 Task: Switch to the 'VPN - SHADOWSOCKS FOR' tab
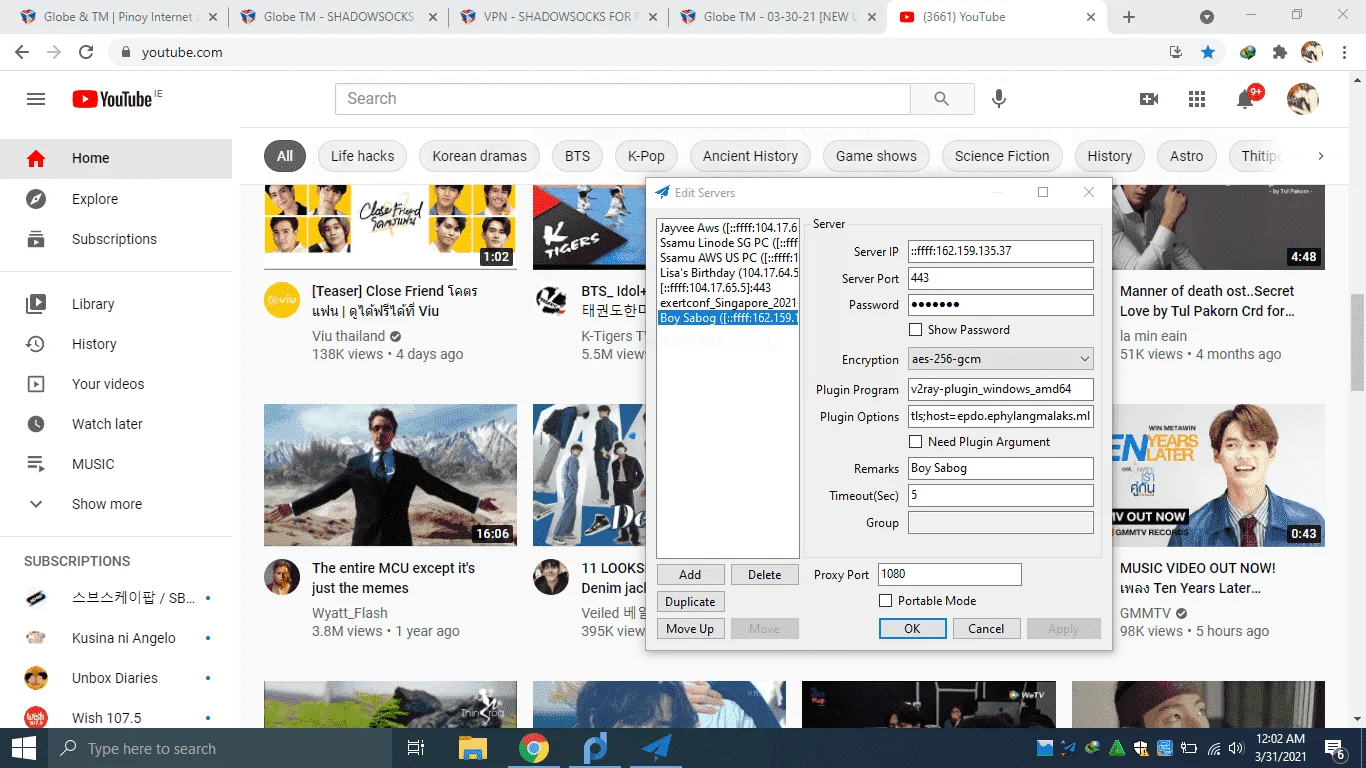[558, 17]
